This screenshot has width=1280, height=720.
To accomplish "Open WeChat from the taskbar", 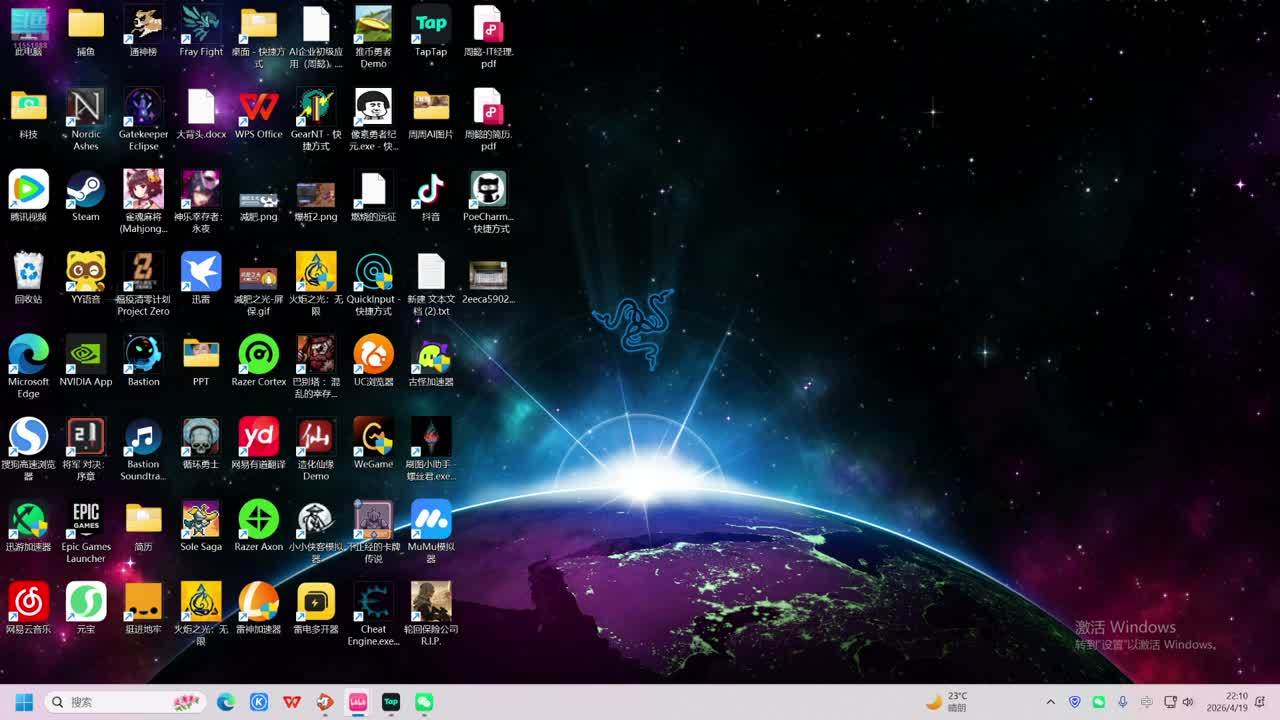I will pos(424,702).
